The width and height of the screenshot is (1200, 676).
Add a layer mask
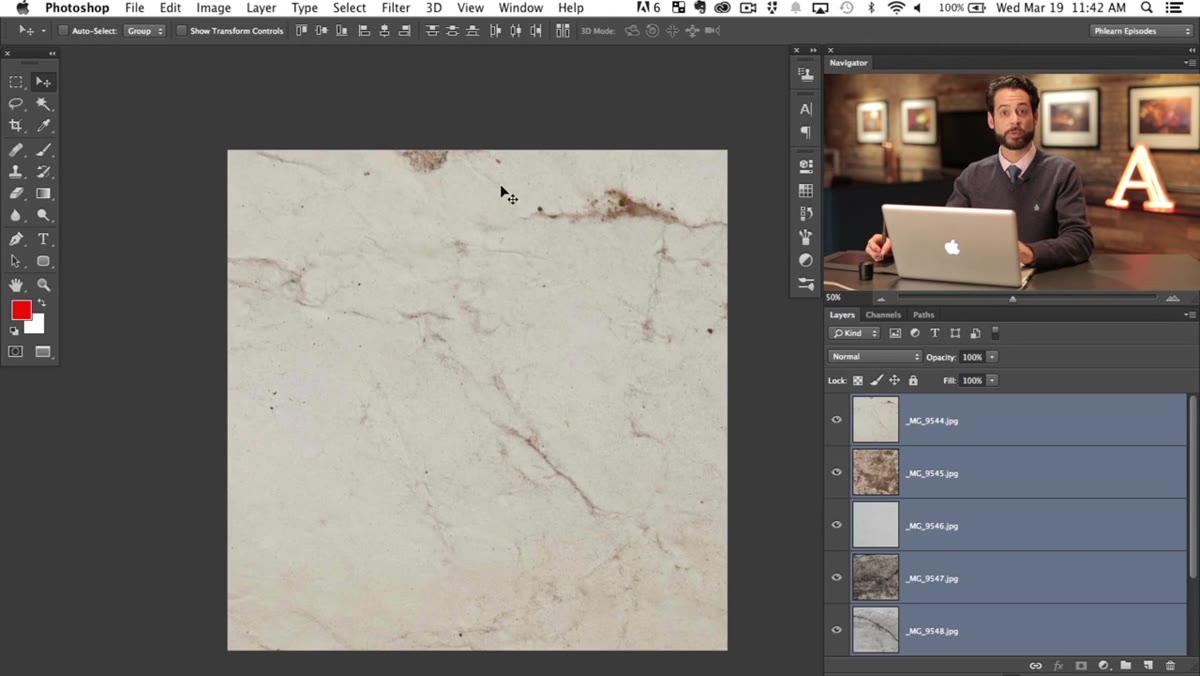pos(1081,666)
